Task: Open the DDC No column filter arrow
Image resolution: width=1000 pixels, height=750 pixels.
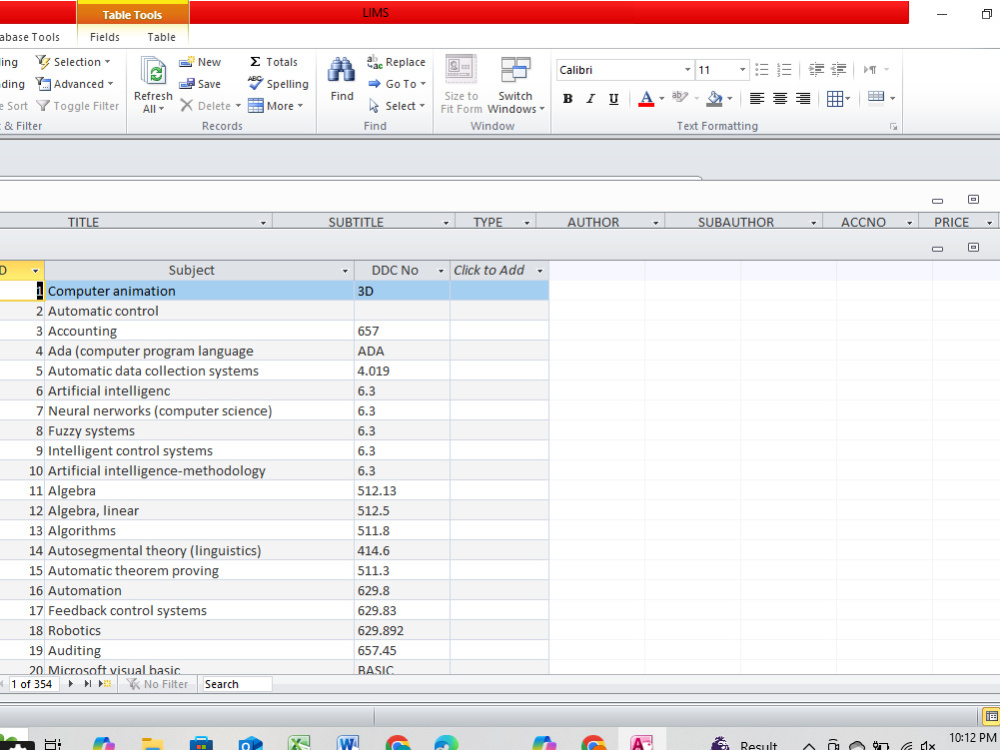Action: [441, 271]
